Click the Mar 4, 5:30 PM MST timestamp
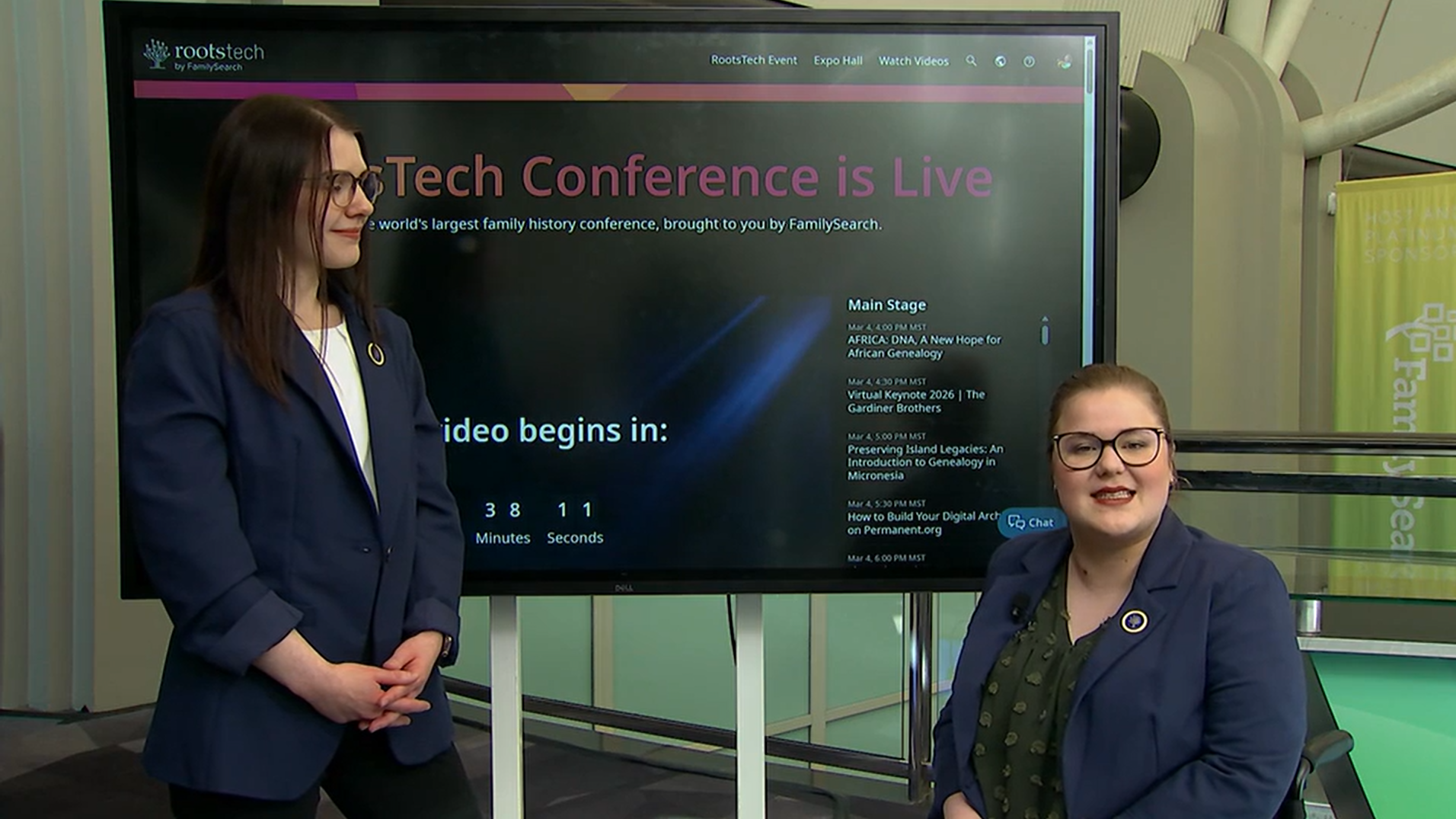1456x819 pixels. tap(887, 504)
